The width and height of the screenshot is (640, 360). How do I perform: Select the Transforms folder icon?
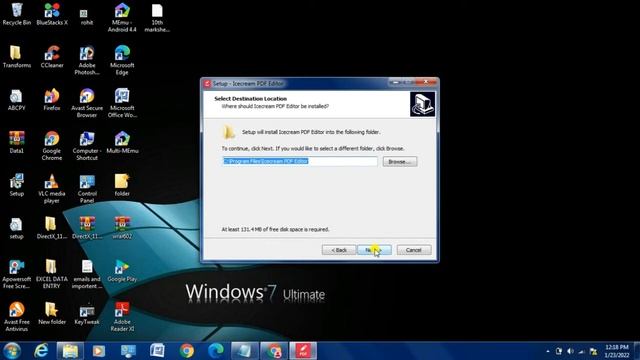pyautogui.click(x=16, y=57)
